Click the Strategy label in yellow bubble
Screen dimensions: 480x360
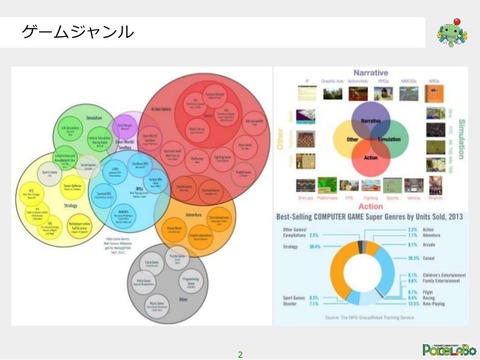70,206
